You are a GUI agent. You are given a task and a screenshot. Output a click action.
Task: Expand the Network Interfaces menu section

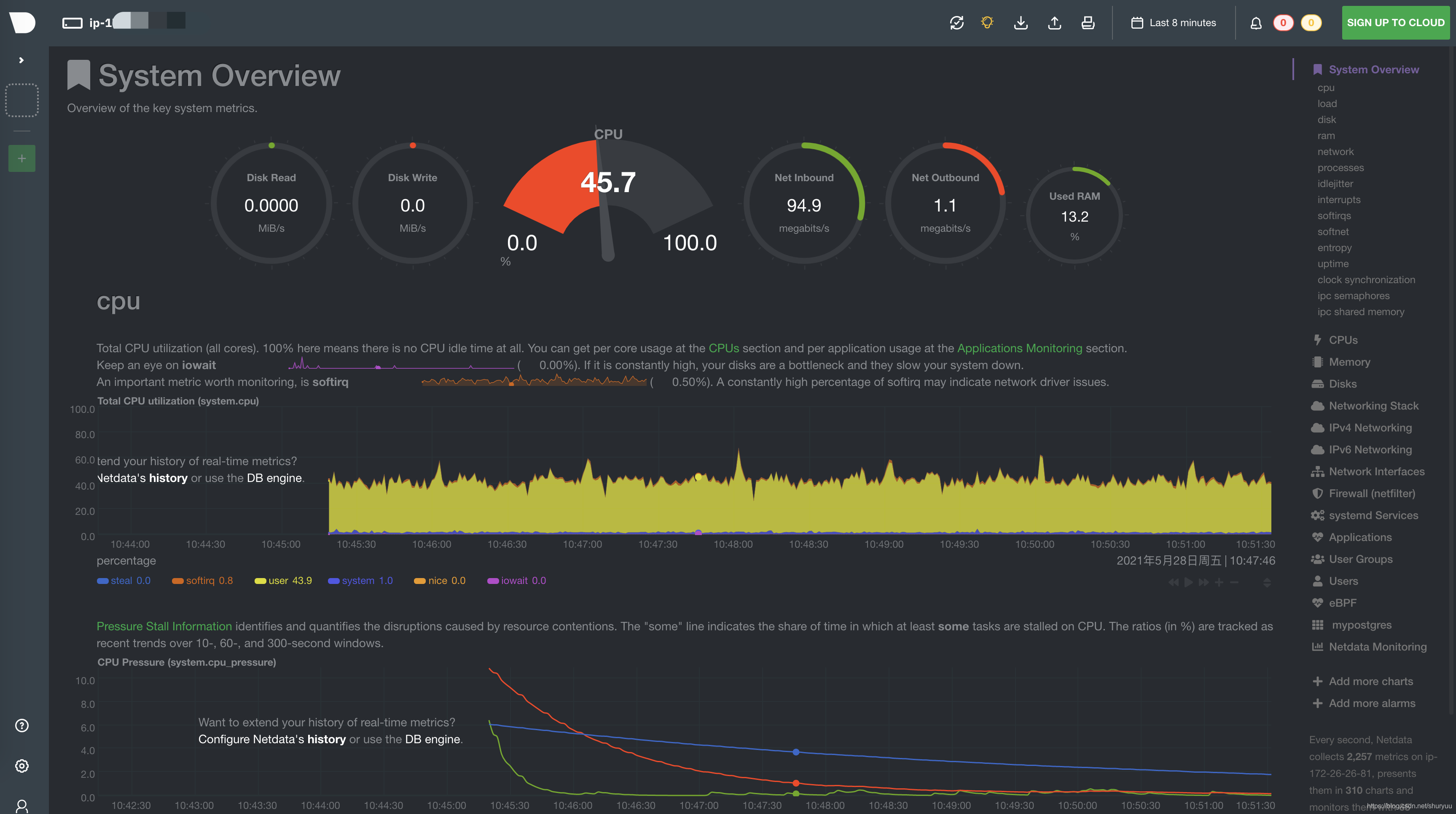click(1376, 472)
